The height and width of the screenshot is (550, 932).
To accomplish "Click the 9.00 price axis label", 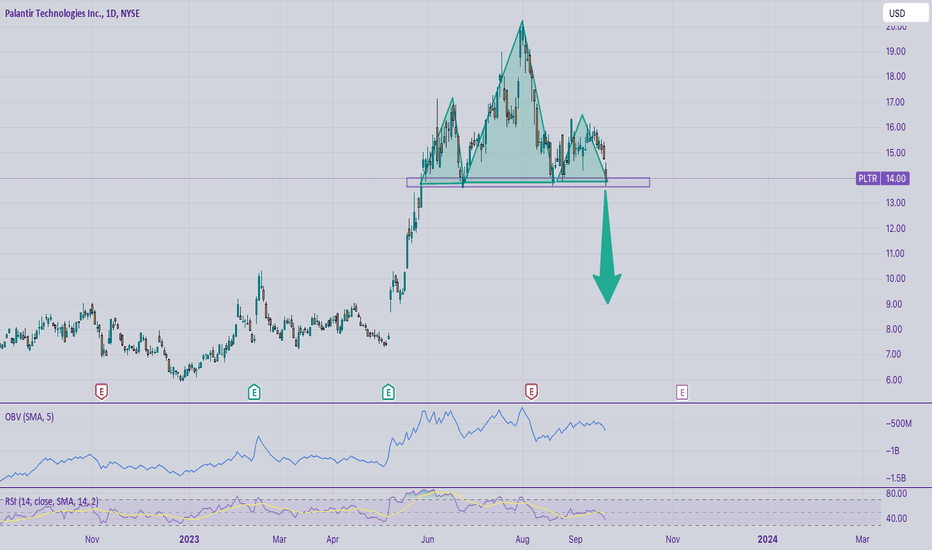I will pos(894,304).
